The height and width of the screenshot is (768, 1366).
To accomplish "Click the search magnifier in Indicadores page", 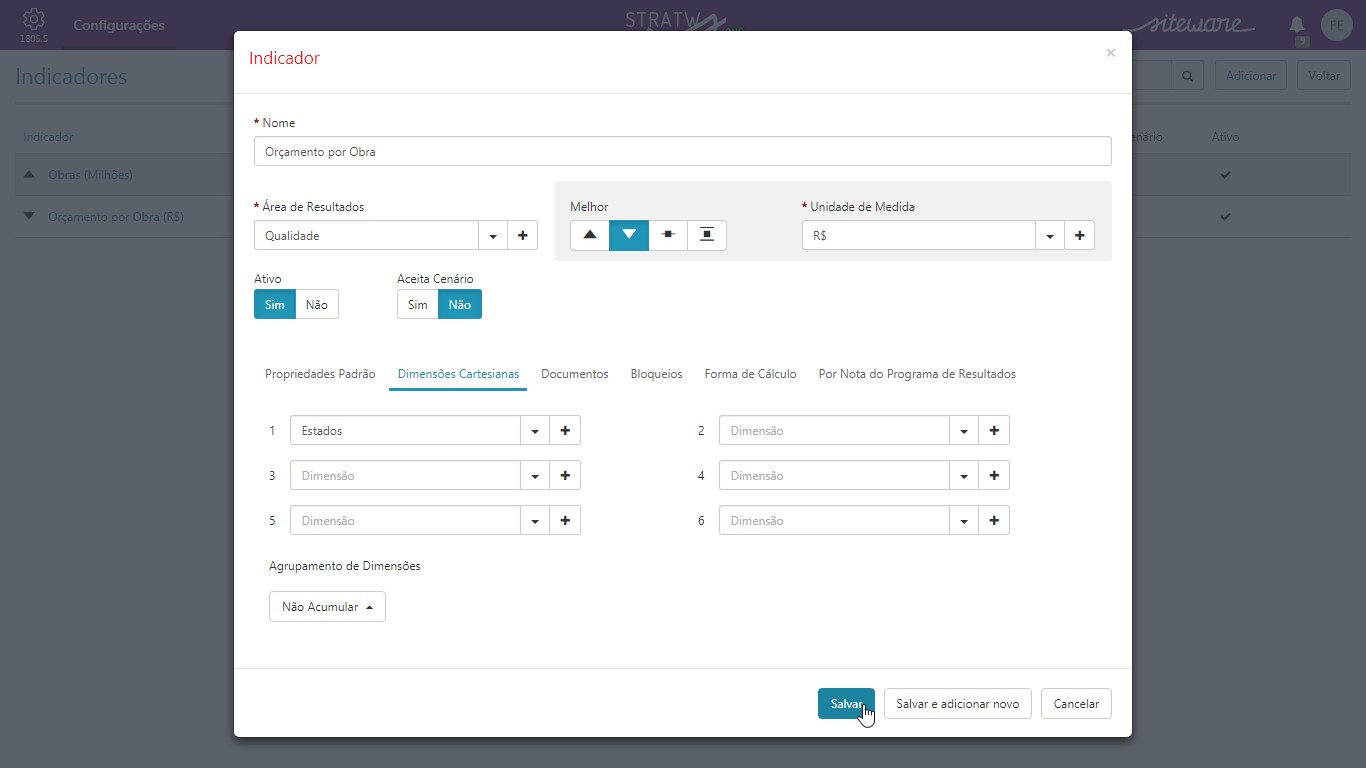I will (1188, 76).
